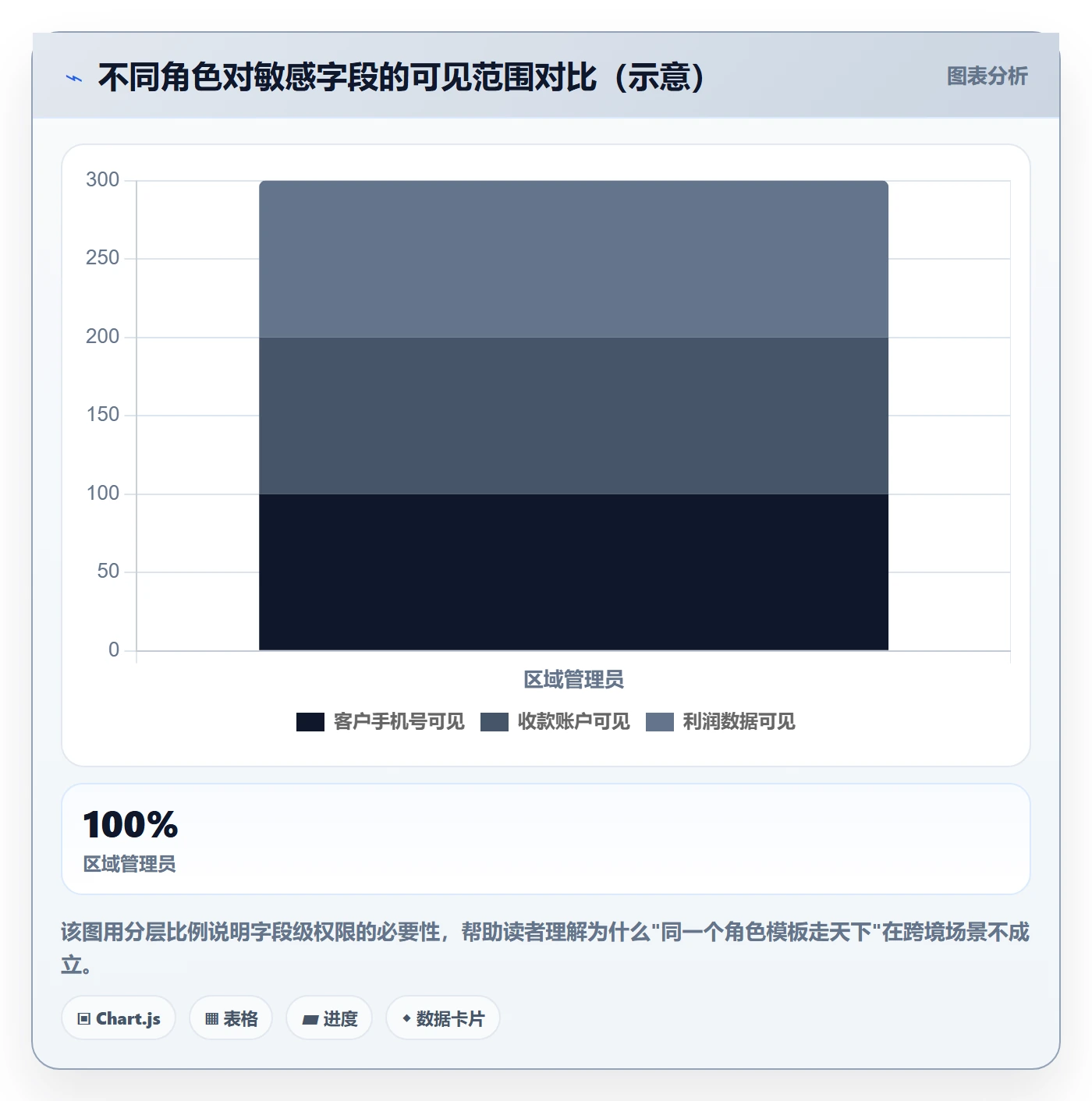1092x1101 pixels.
Task: Click the middle bar segment of the chart
Action: (573, 416)
